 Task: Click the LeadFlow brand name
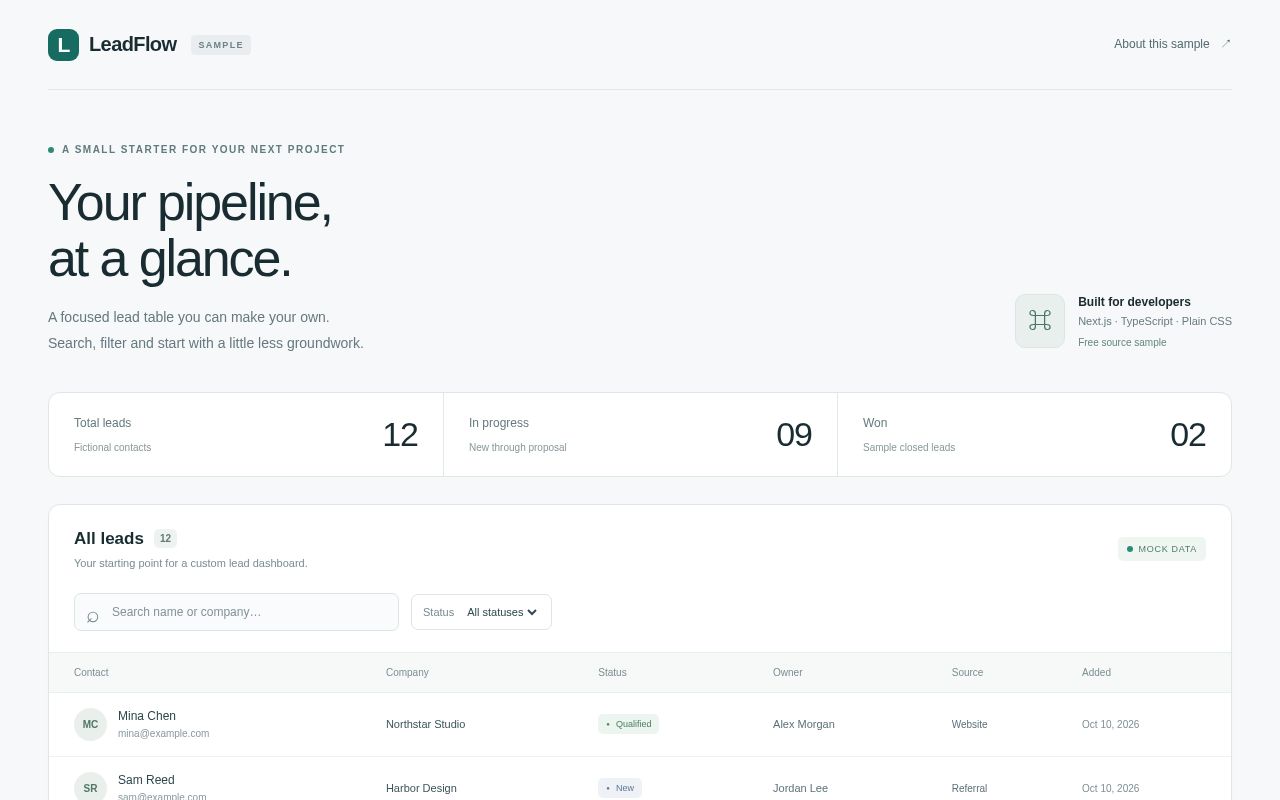(x=133, y=44)
